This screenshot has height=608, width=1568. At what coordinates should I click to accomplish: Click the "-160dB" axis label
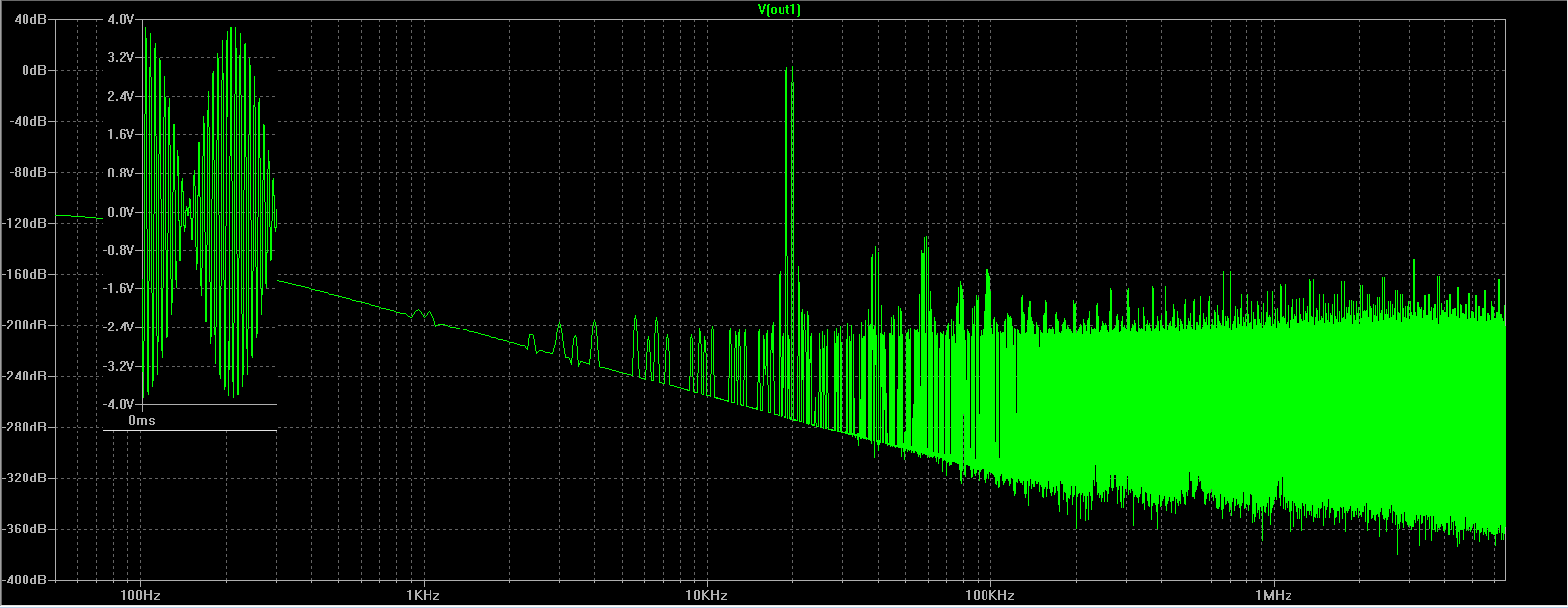click(26, 275)
